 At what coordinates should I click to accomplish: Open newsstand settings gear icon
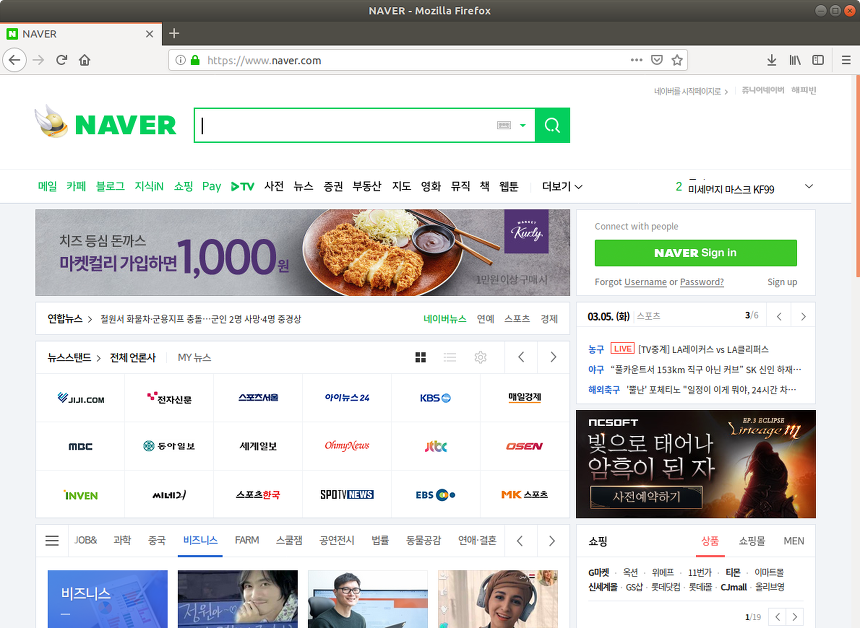point(480,358)
